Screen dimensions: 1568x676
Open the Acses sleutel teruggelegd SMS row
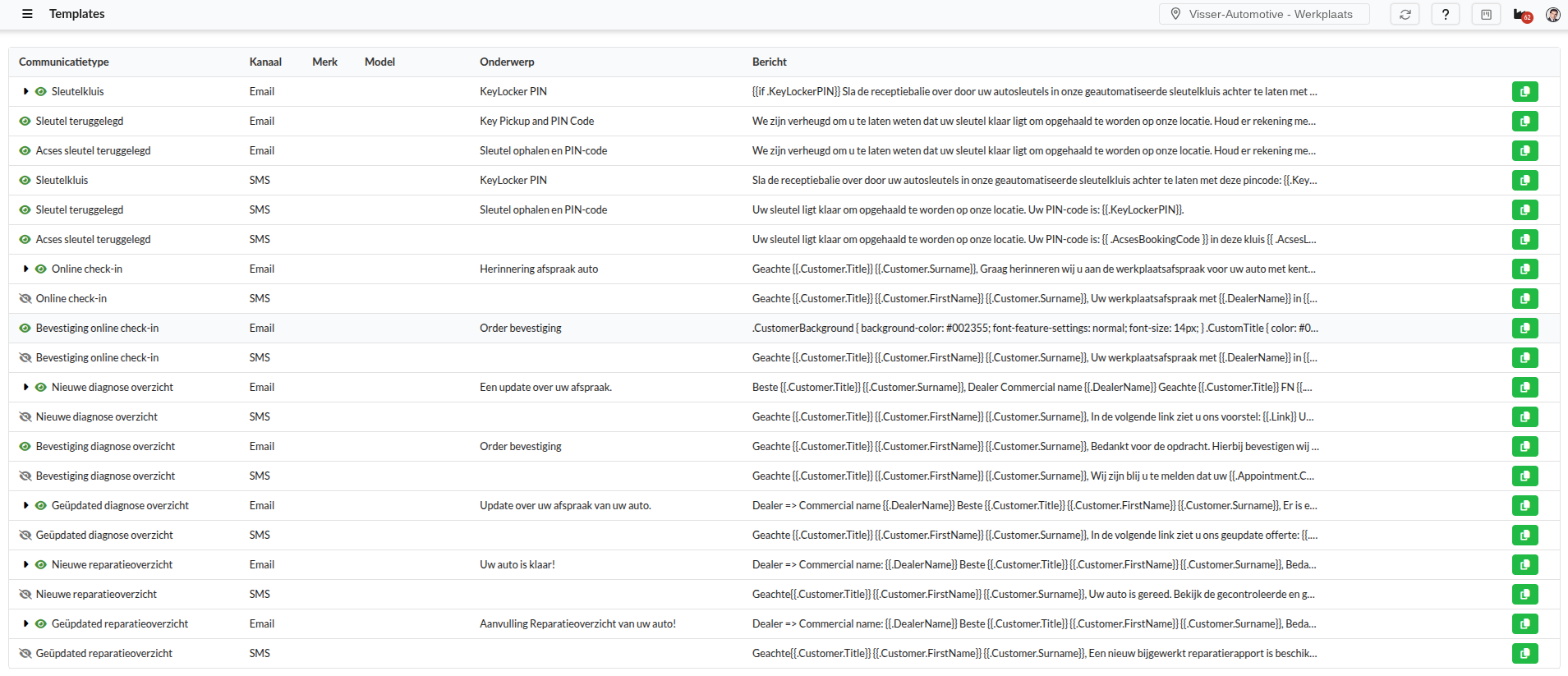(x=93, y=240)
